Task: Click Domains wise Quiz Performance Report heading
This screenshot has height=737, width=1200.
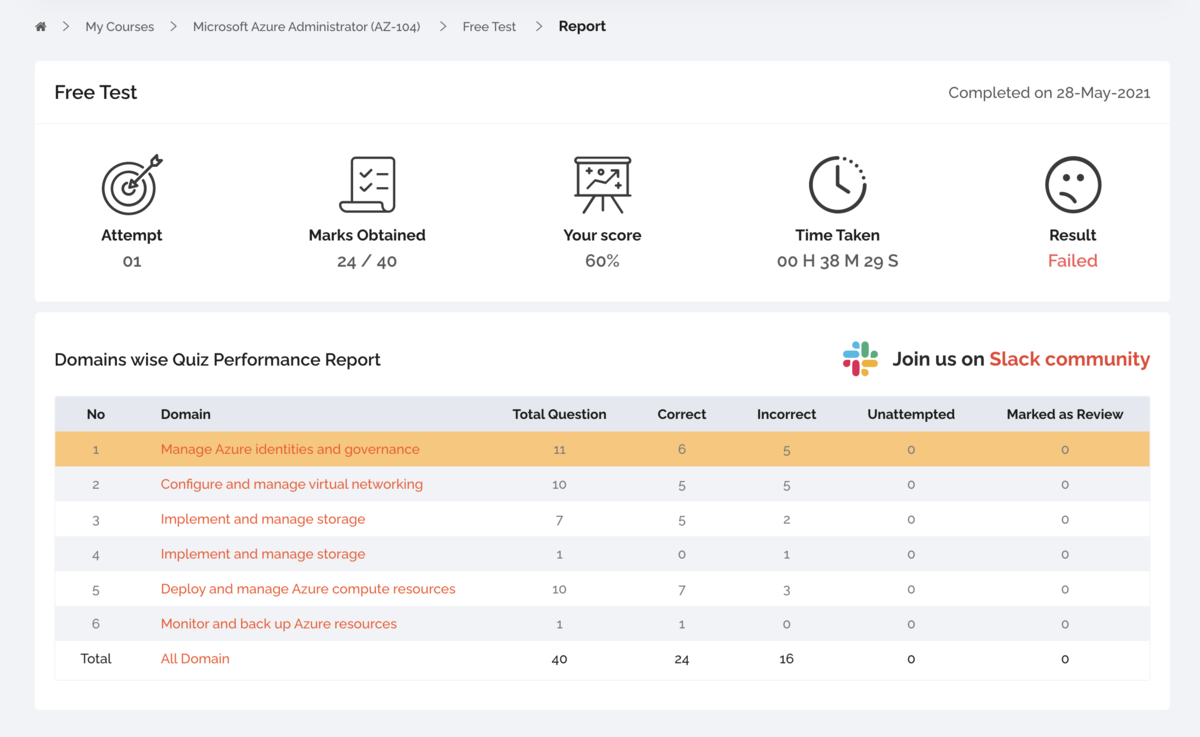Action: (x=218, y=360)
